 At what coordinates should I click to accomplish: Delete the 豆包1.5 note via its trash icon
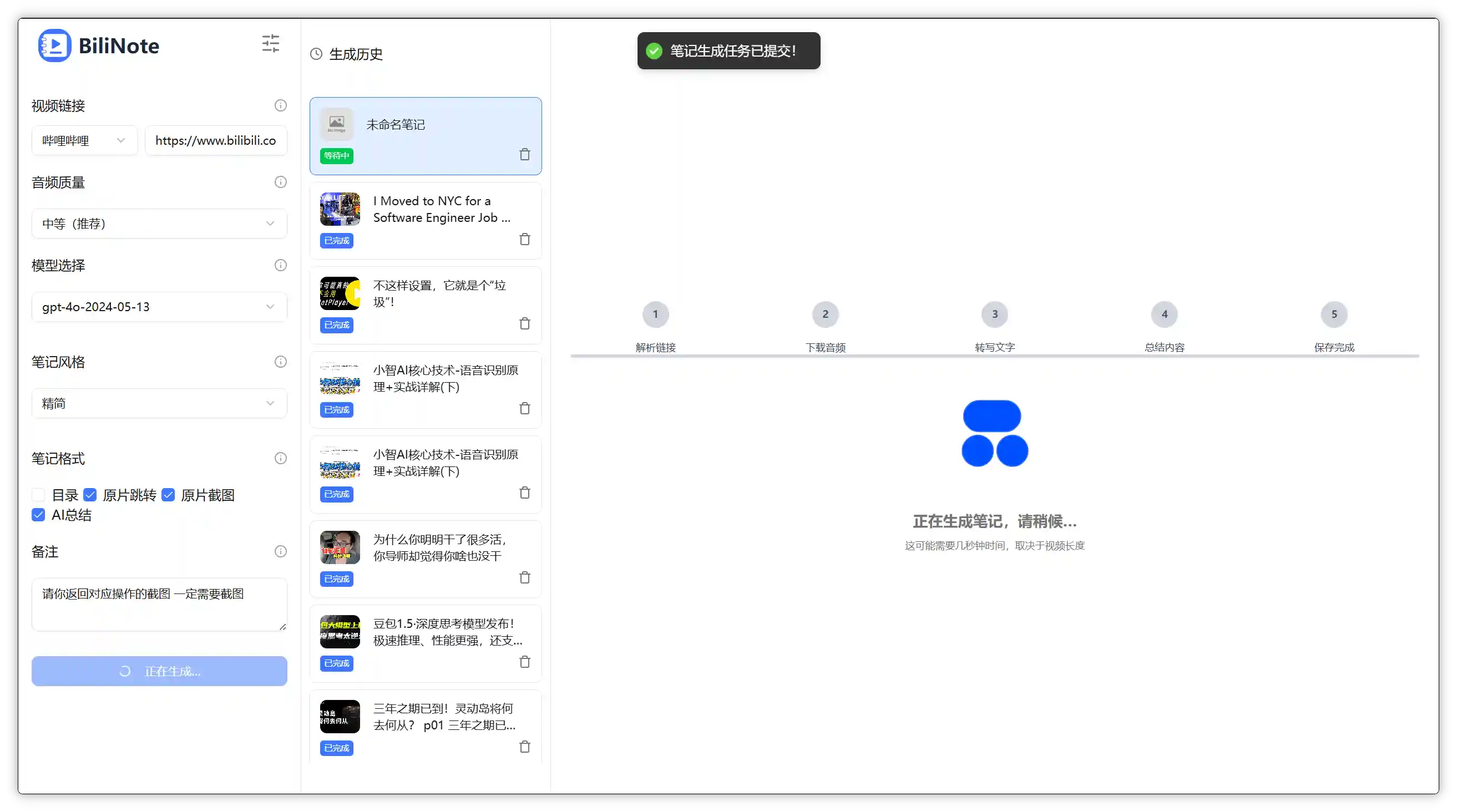524,661
